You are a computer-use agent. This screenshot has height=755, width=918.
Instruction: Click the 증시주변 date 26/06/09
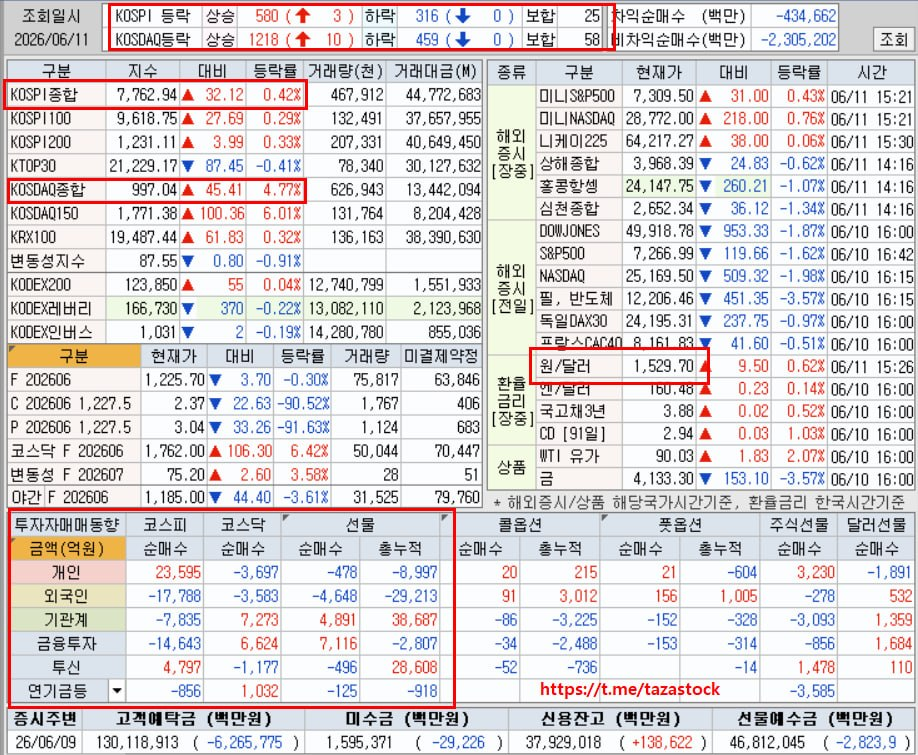pyautogui.click(x=45, y=743)
